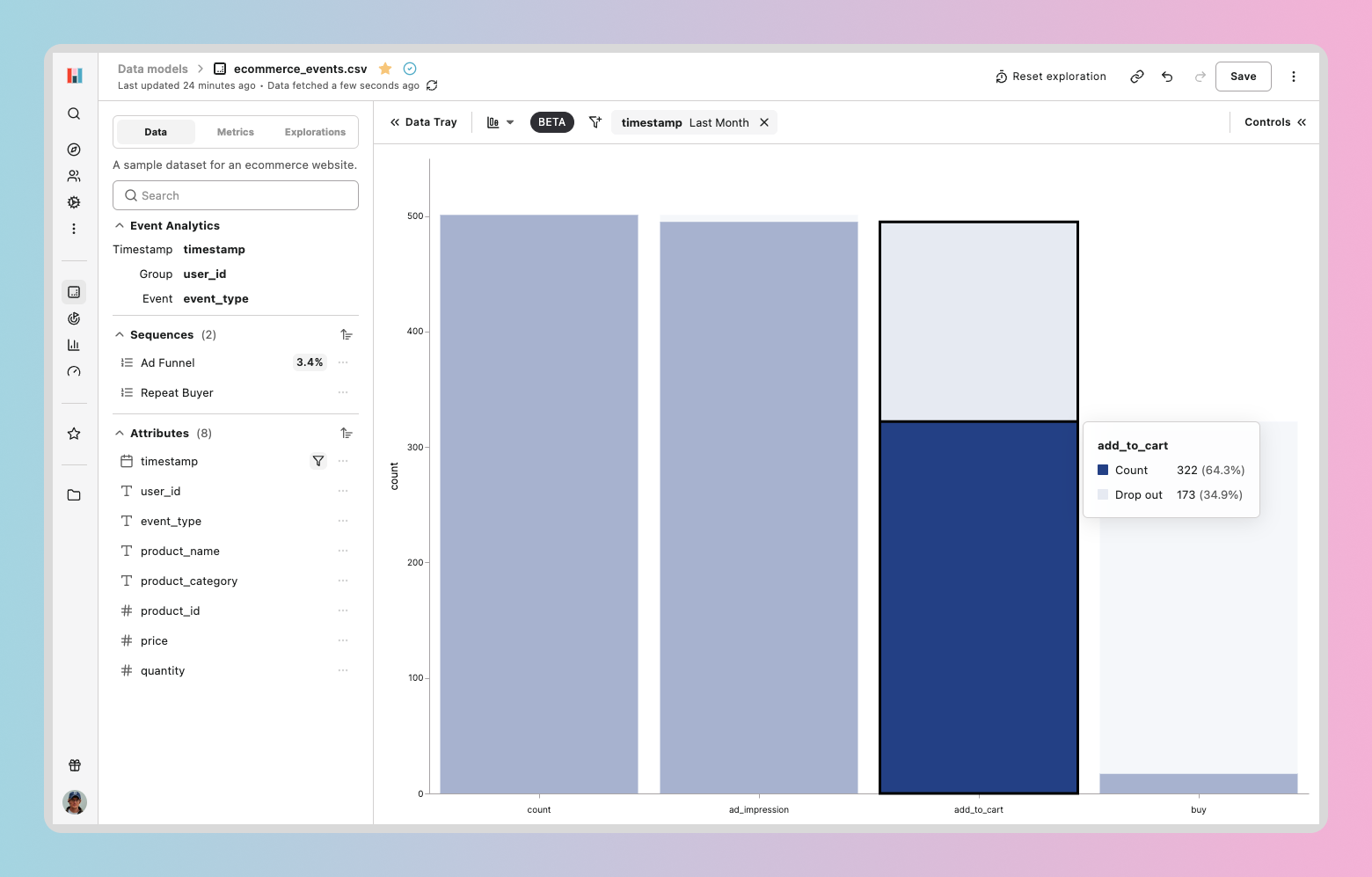
Task: Open quantity attribute more options
Action: [343, 670]
